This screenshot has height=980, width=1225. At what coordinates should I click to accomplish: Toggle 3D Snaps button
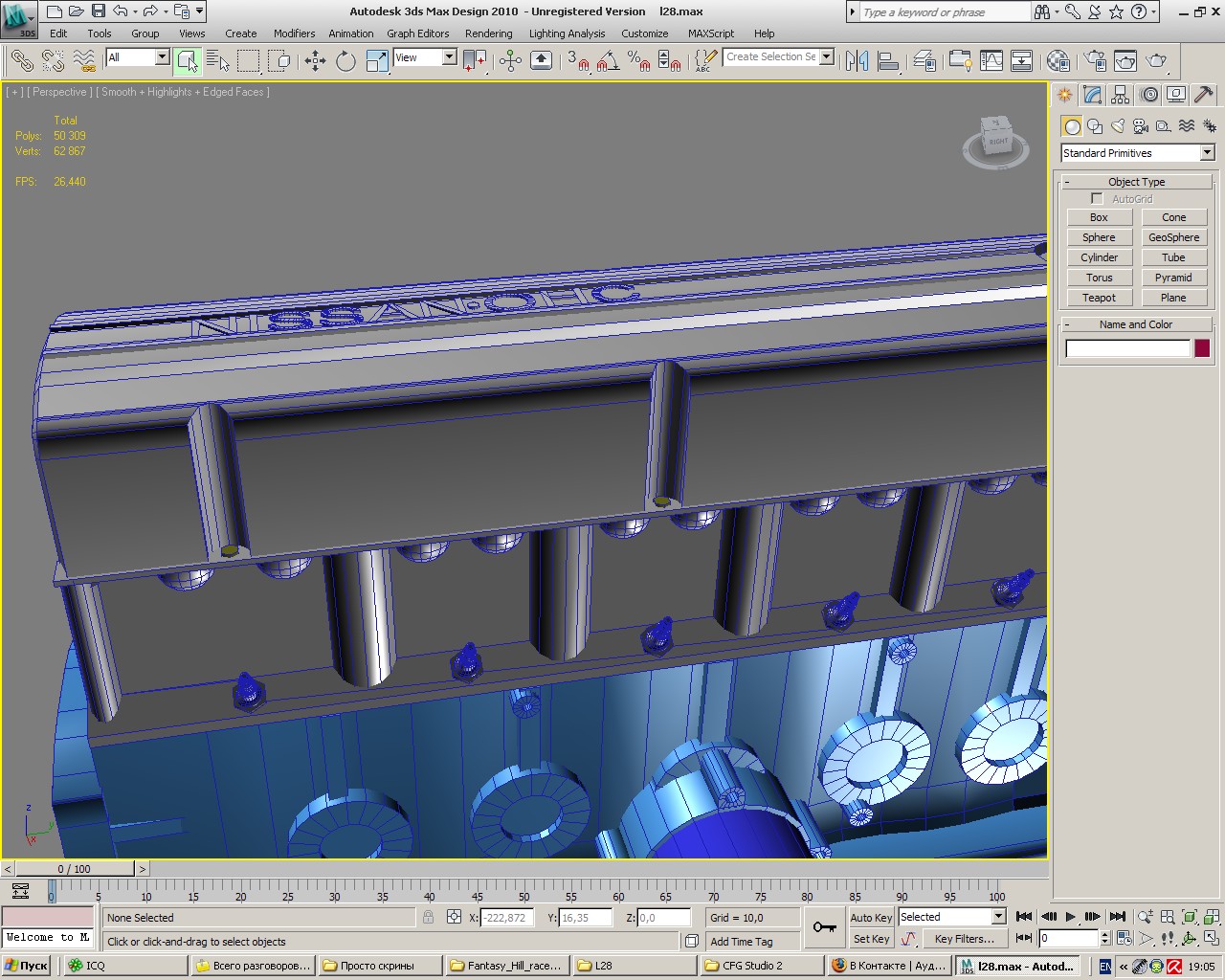pos(576,61)
